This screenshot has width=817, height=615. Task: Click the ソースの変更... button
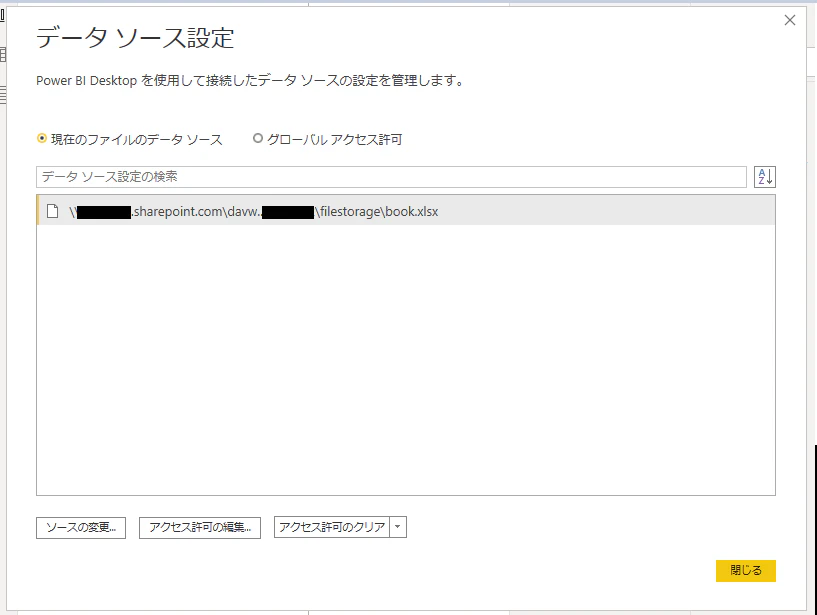(x=81, y=527)
